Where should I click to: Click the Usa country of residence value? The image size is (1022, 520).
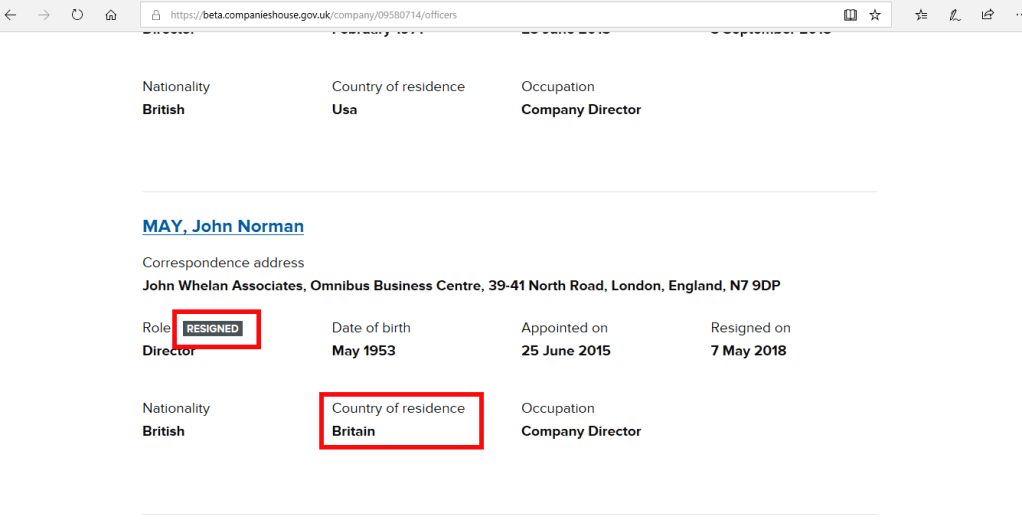(344, 110)
